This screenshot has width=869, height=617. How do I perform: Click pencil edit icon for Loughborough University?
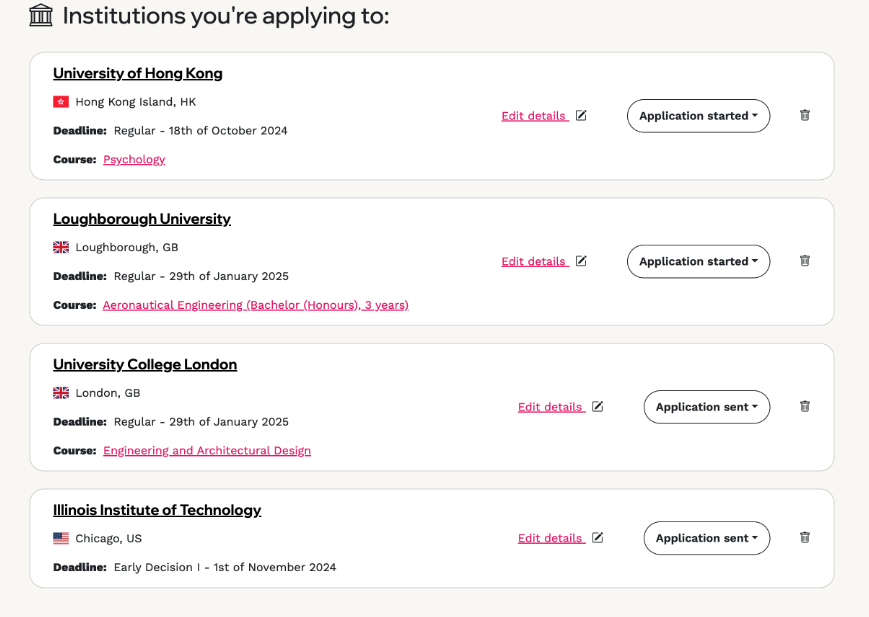pyautogui.click(x=581, y=261)
